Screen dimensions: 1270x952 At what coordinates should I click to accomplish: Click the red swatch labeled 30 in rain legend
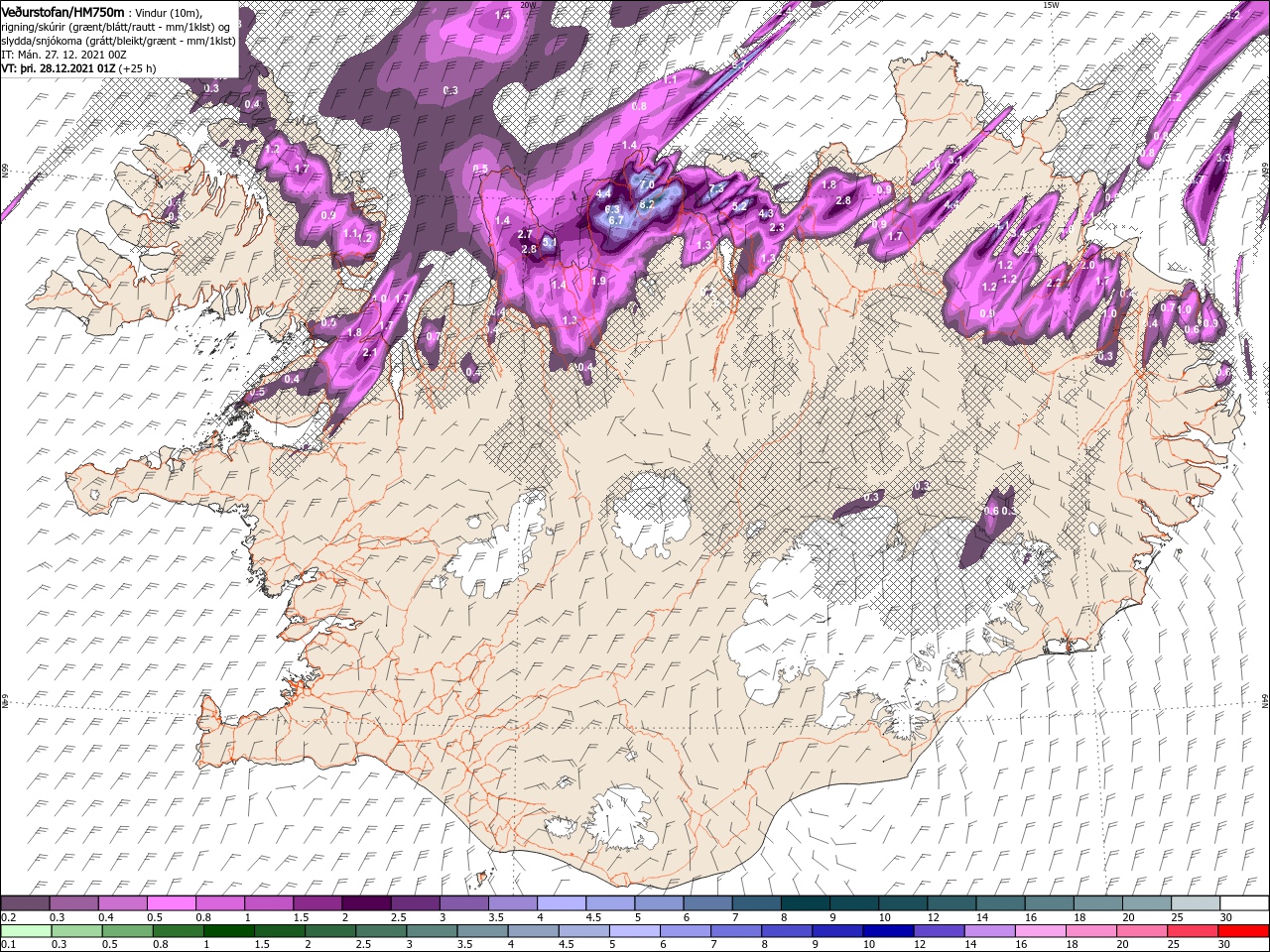point(1244,931)
